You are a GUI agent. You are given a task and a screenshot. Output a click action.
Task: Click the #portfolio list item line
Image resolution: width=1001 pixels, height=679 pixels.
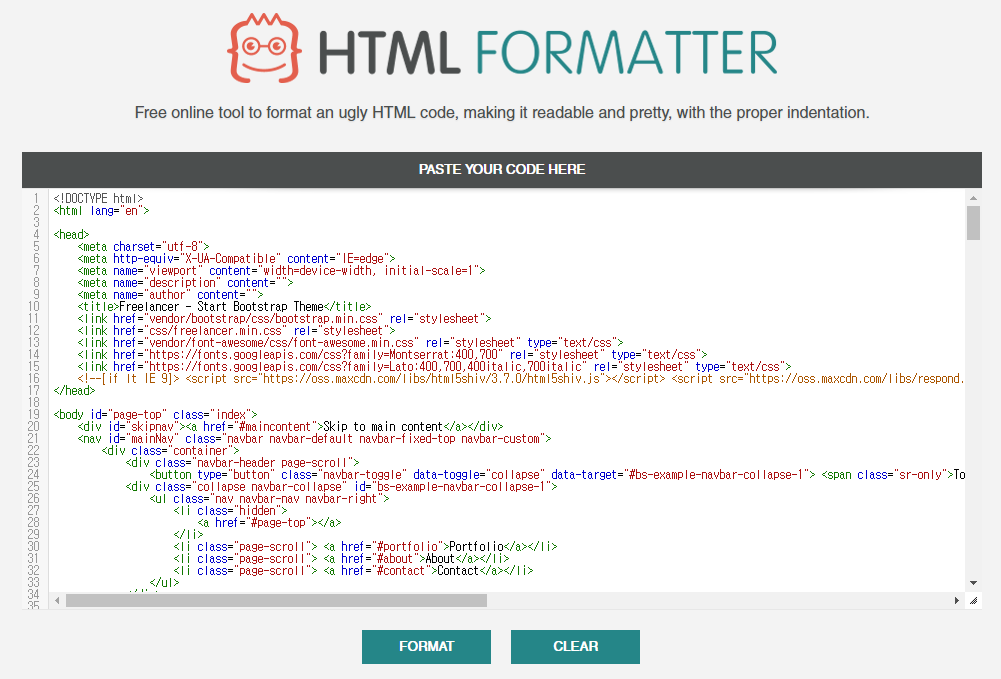click(365, 547)
